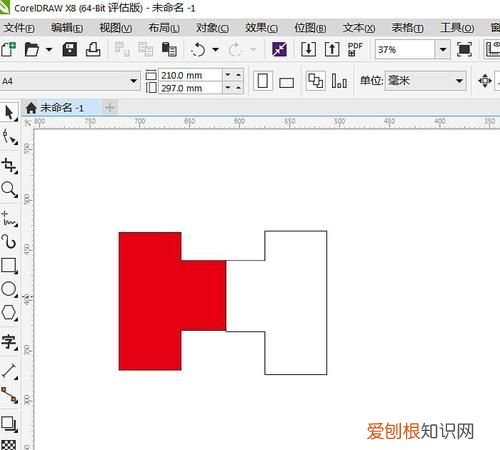This screenshot has height=450, width=500.
Task: Open the 效果 menu
Action: pyautogui.click(x=261, y=28)
